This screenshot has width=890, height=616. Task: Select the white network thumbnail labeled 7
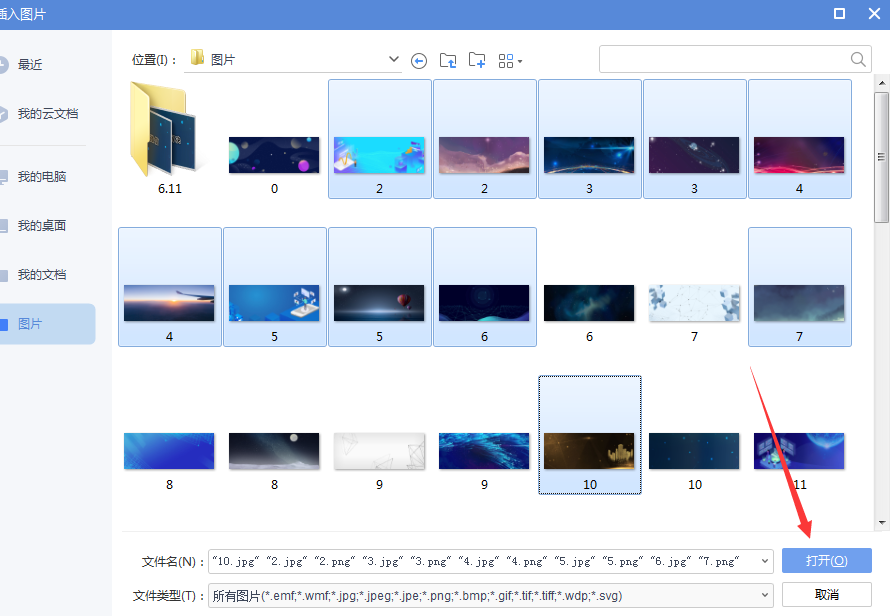[x=694, y=303]
